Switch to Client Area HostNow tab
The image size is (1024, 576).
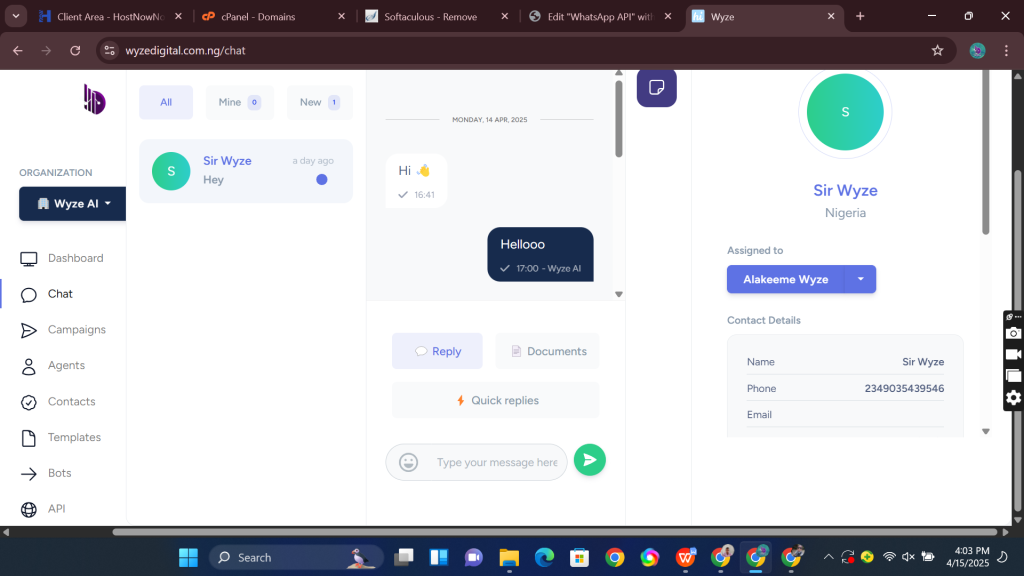tap(110, 16)
